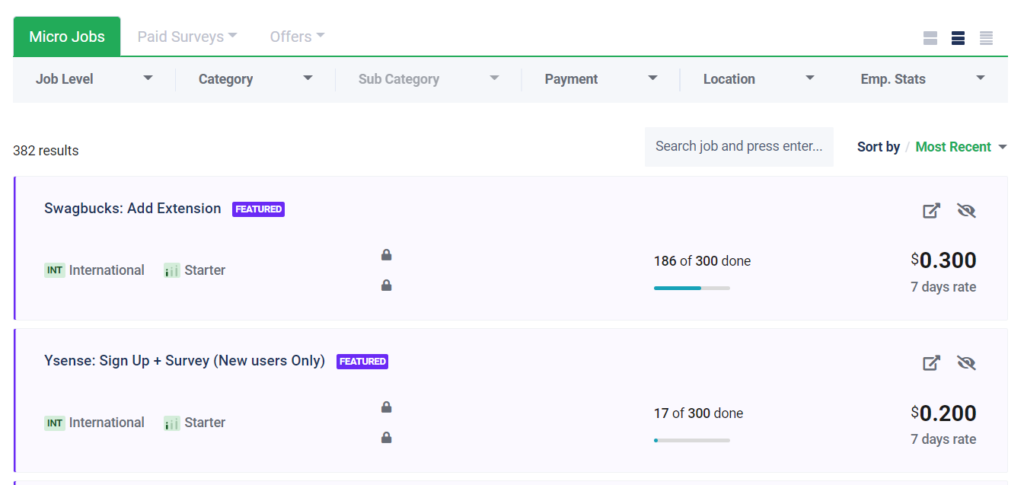Click 7 days rate under $0.200
1024x485 pixels.
[944, 439]
